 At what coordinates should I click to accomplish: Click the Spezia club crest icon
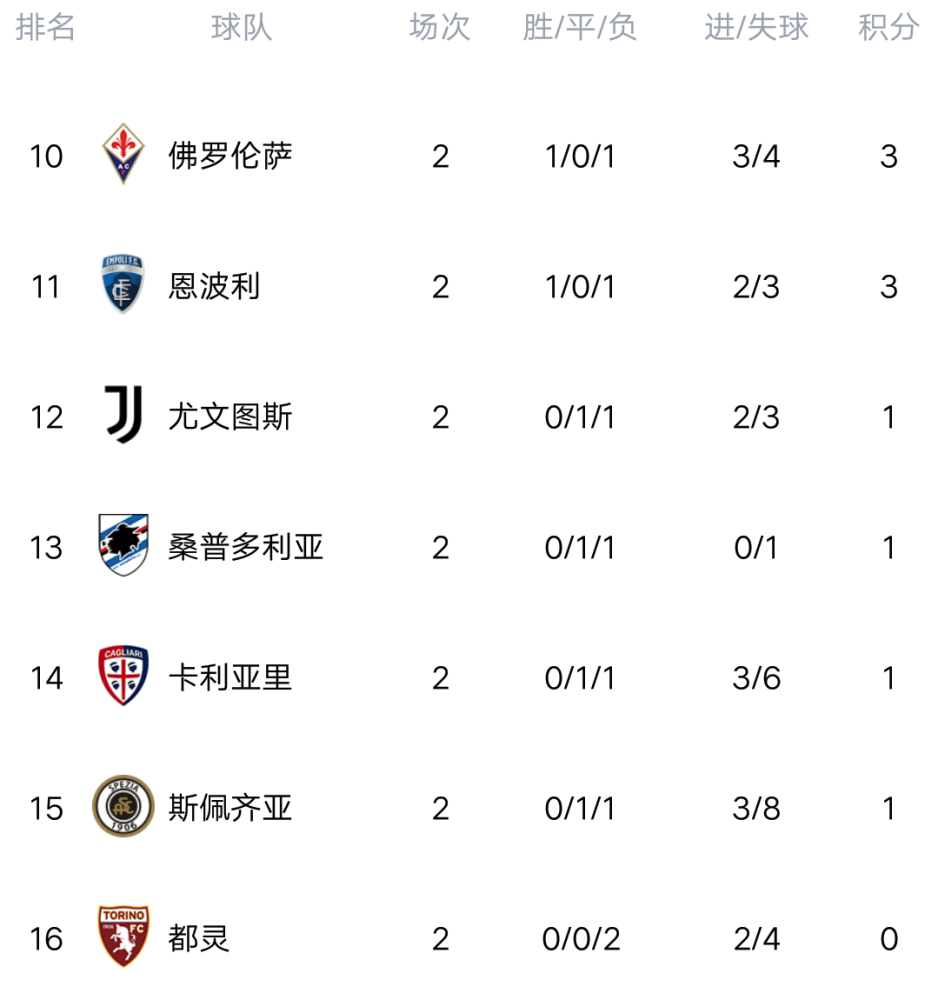123,807
